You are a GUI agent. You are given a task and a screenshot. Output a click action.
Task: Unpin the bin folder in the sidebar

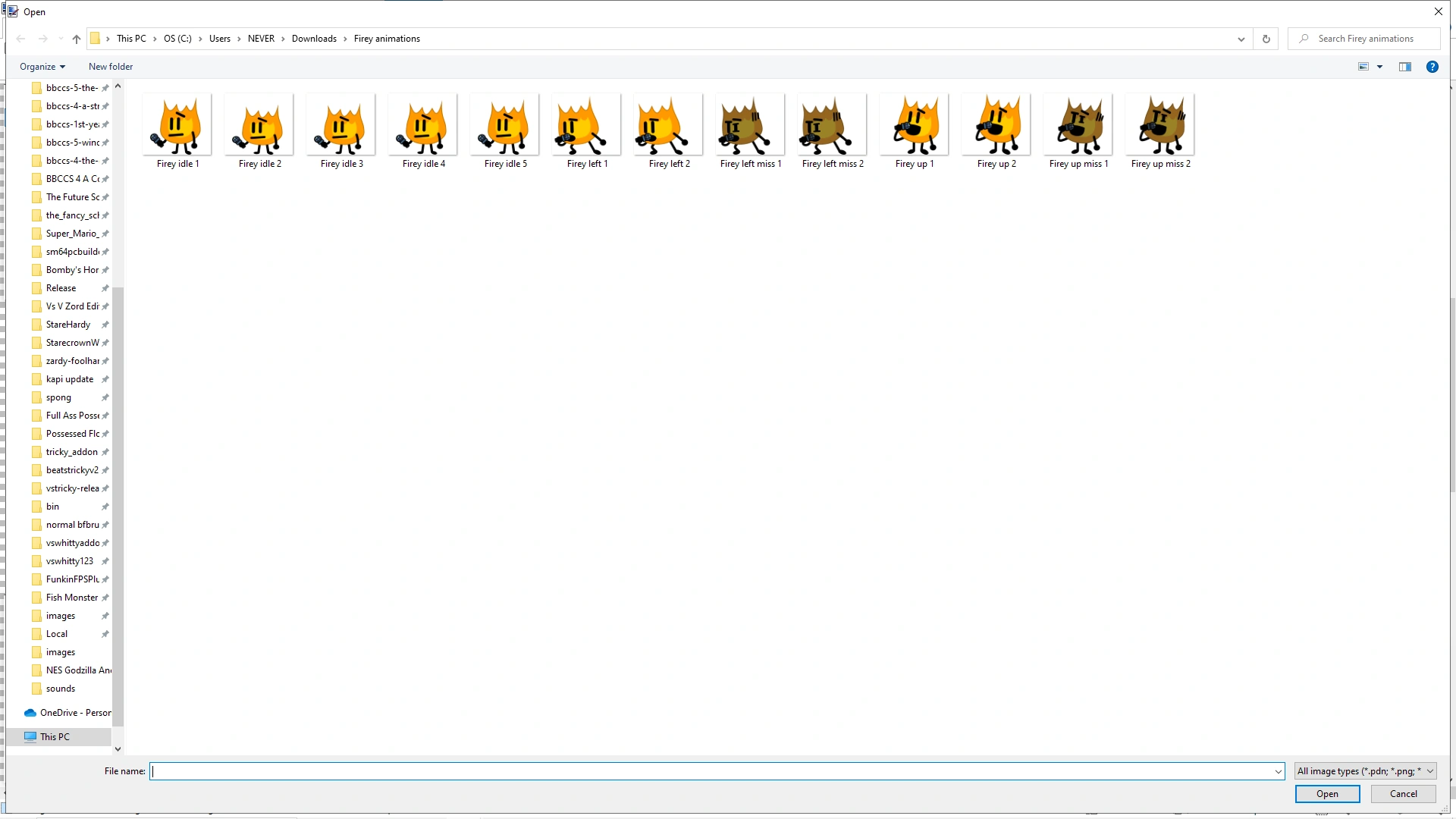point(105,507)
